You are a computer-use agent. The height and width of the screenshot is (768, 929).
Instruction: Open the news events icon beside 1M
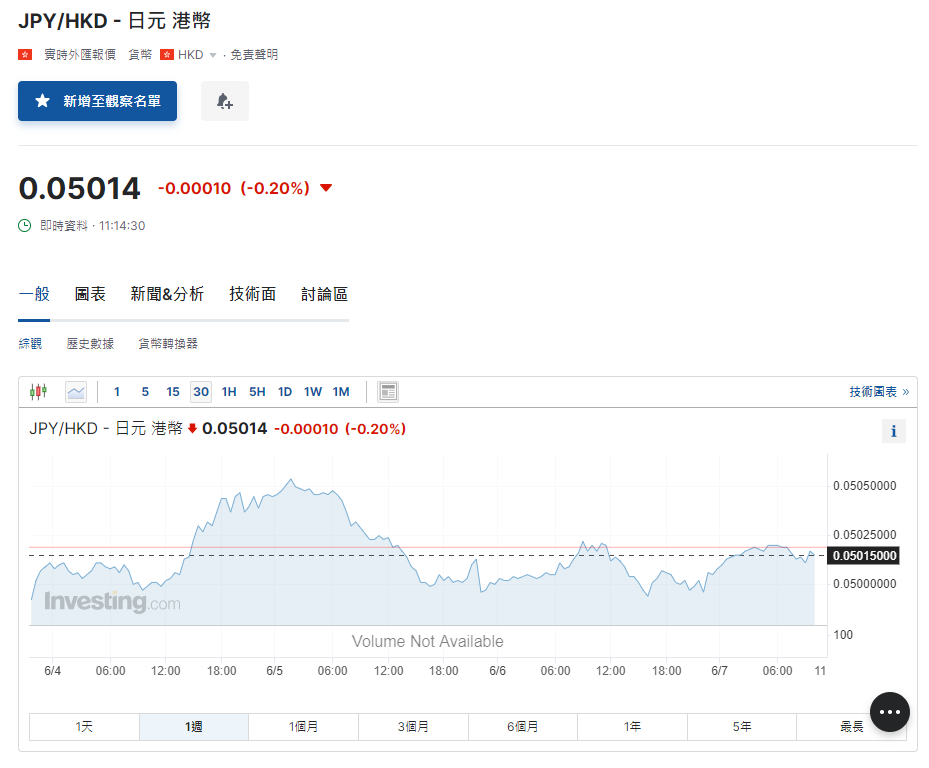387,391
